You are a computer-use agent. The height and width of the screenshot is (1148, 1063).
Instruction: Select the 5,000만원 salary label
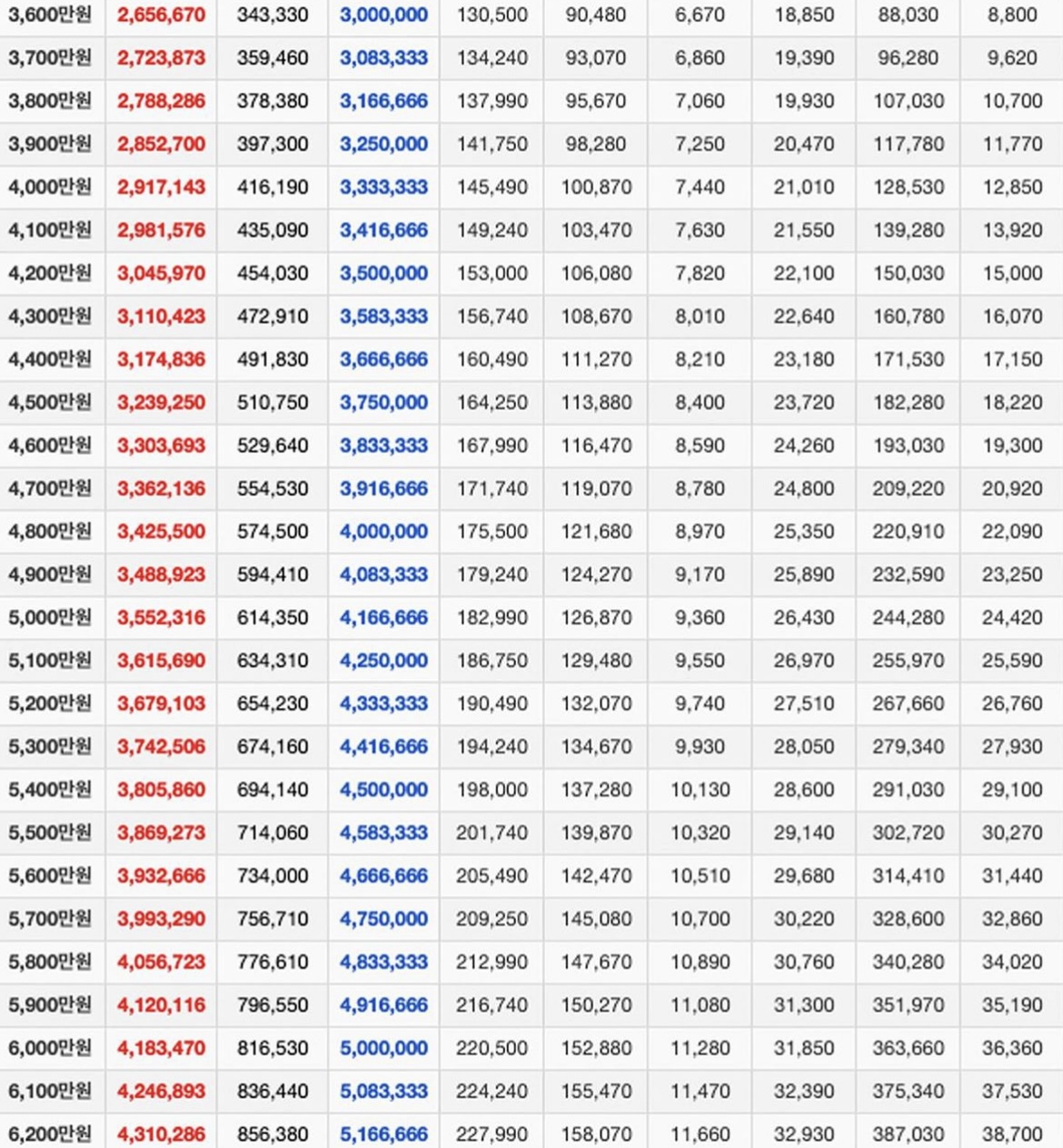(x=50, y=618)
